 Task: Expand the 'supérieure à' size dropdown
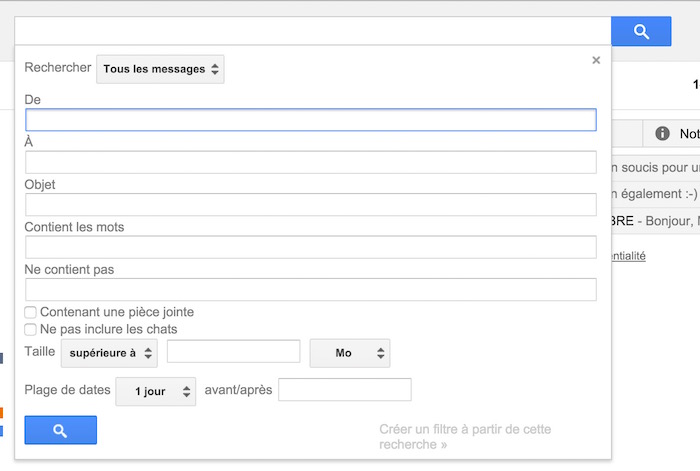tap(109, 353)
